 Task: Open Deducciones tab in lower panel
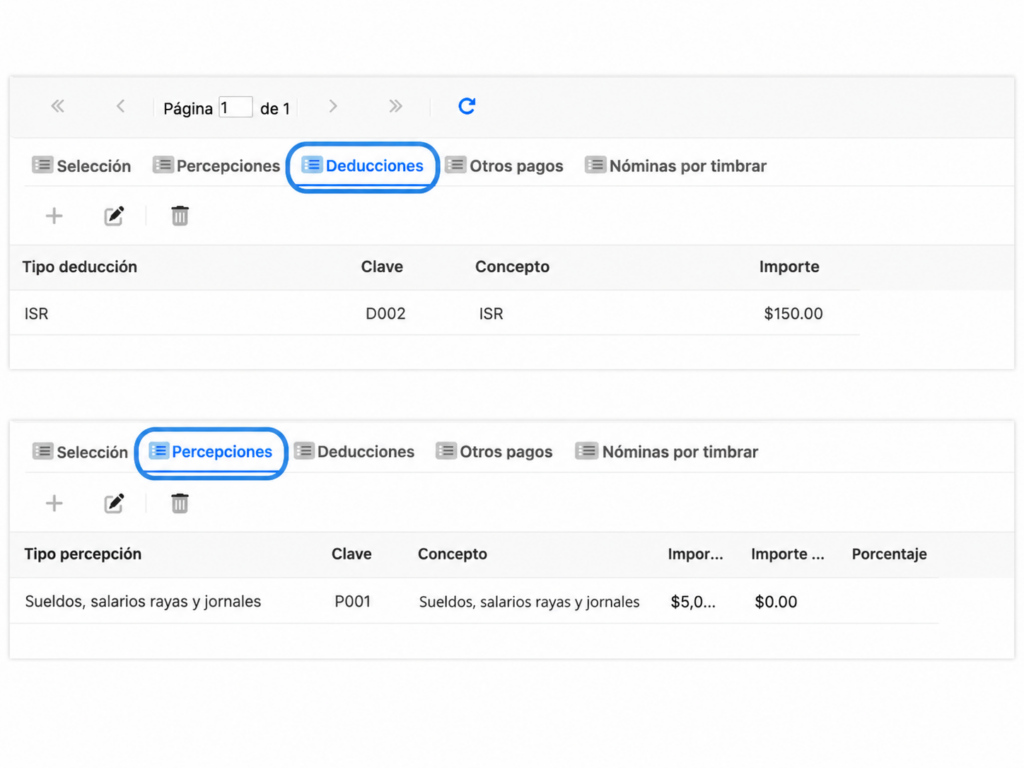tap(354, 452)
